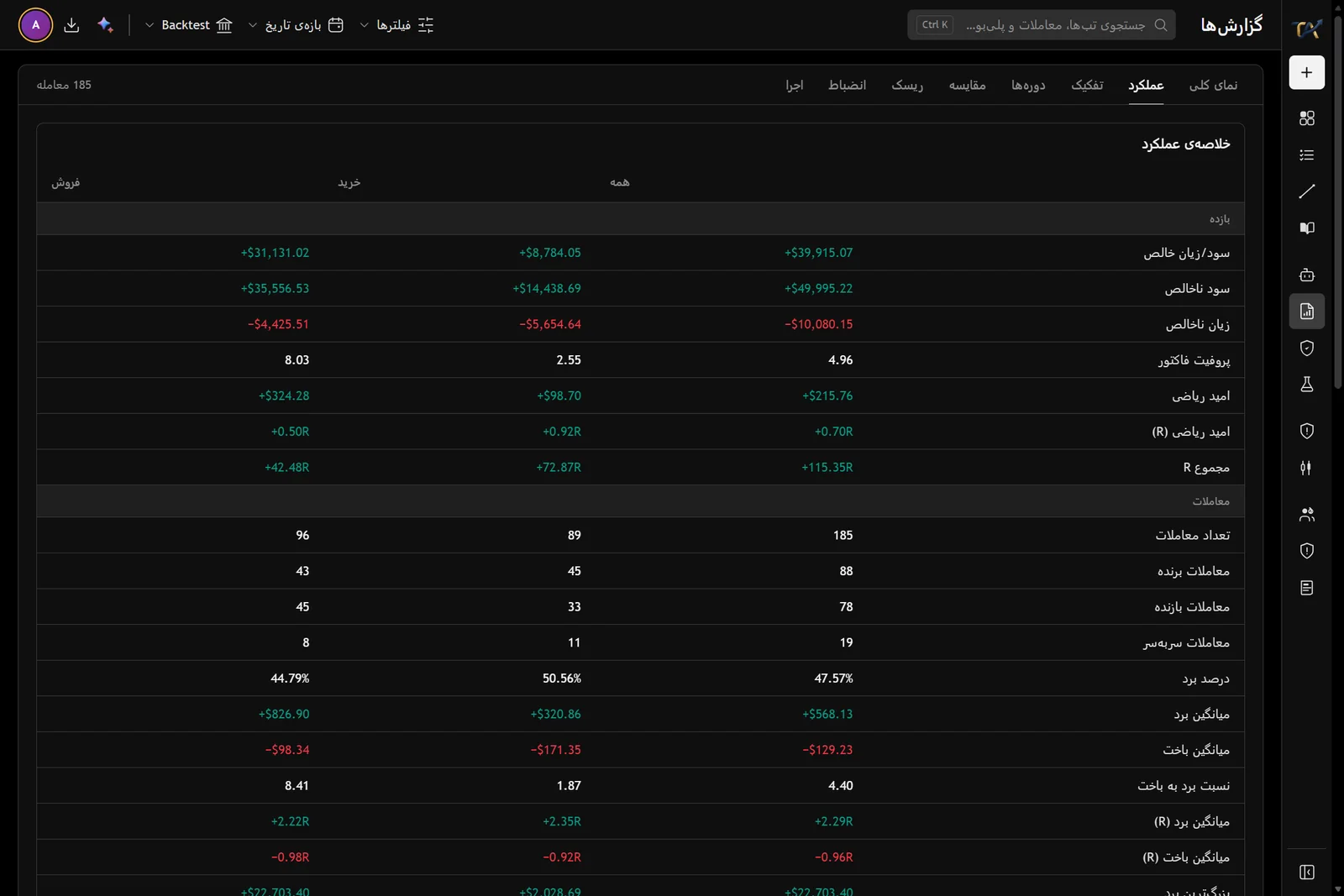Click the خرید column header
This screenshot has width=1344, height=896.
coord(349,182)
